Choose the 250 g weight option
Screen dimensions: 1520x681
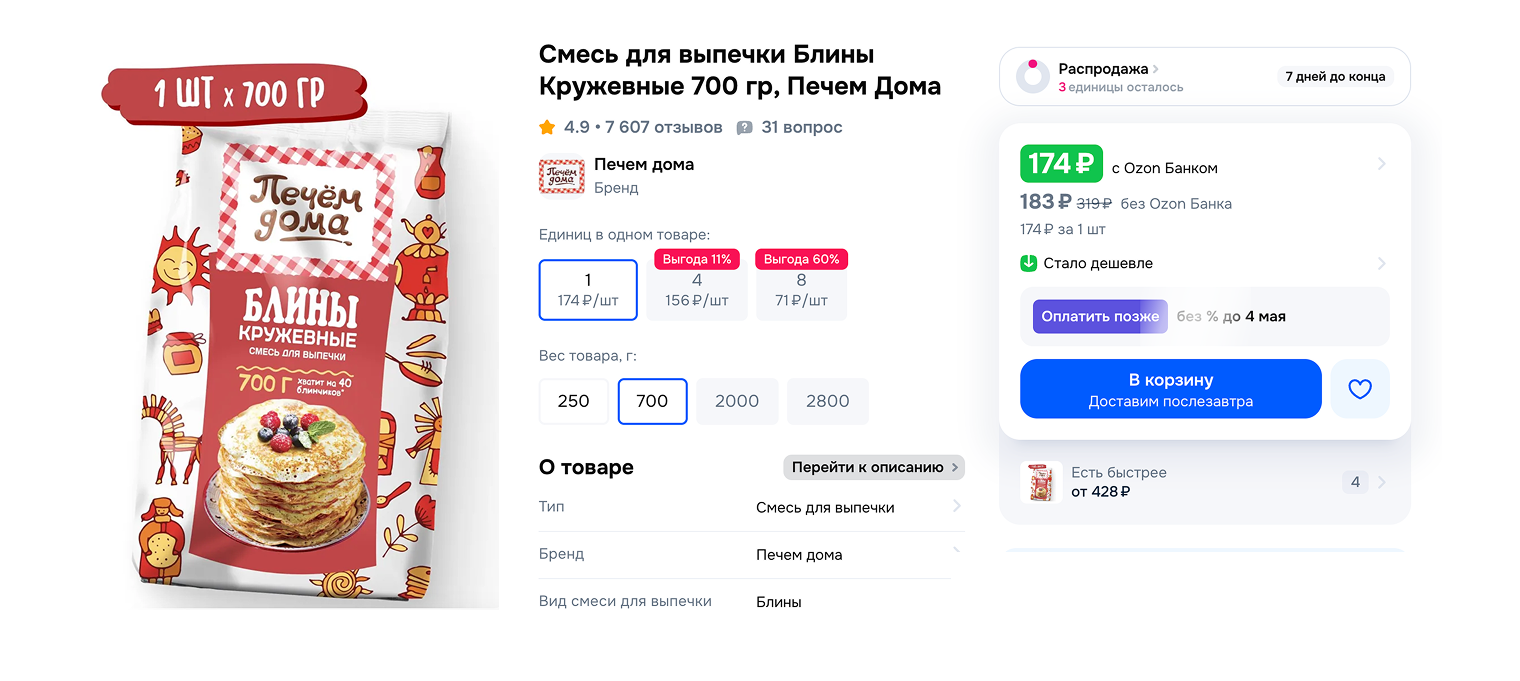click(x=573, y=401)
